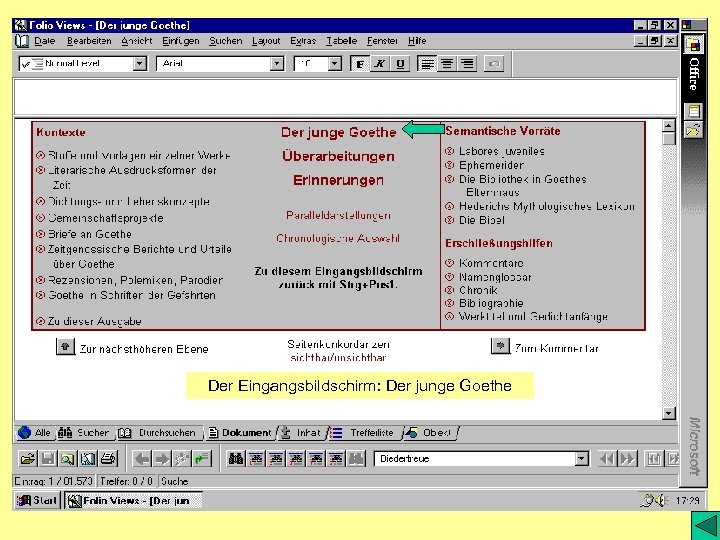Click the undo icon after the alignment buttons
Screen dimensions: 720x540
coord(494,63)
